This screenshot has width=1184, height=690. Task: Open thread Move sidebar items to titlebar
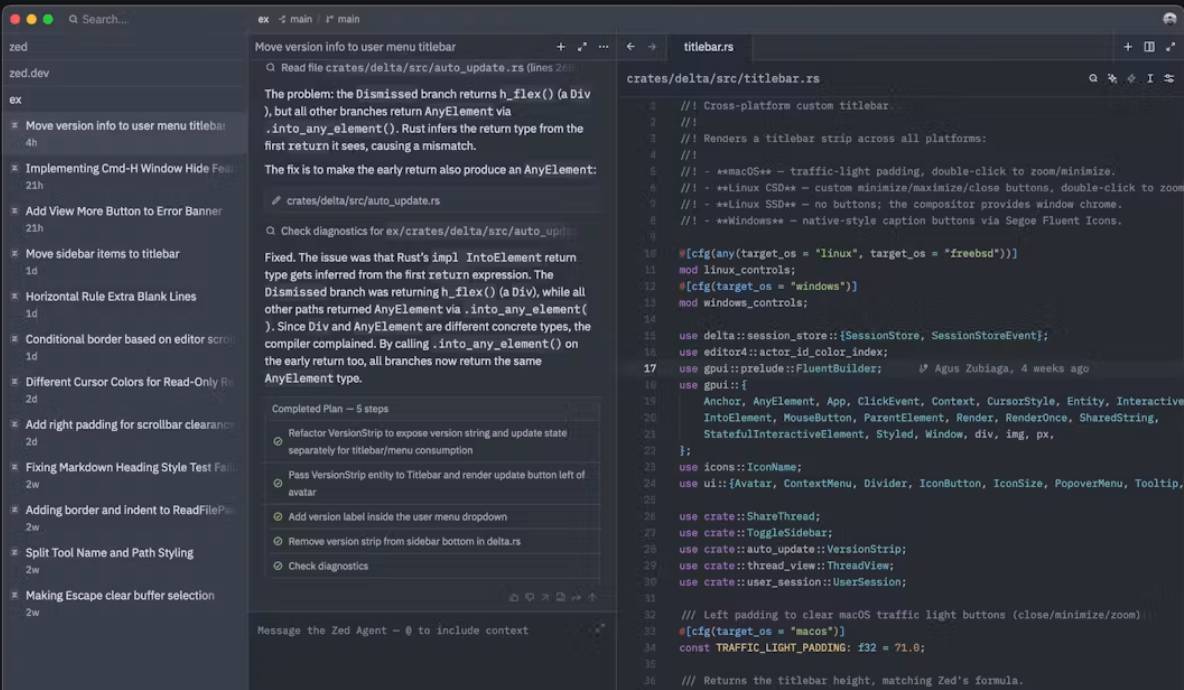pos(125,261)
